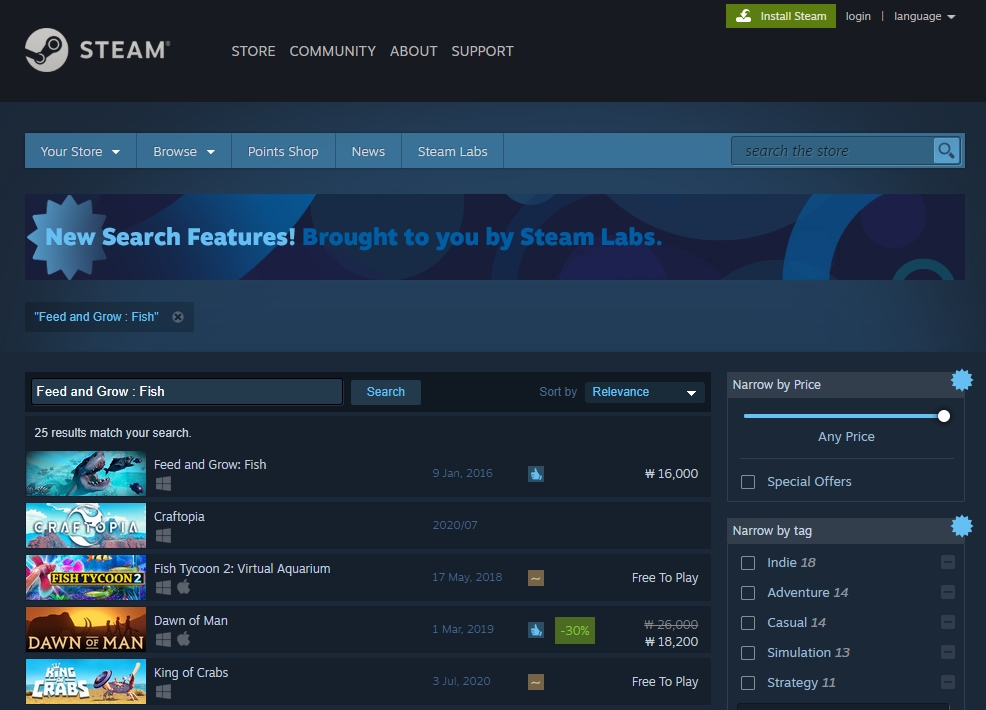The image size is (986, 710).
Task: Open the Your Store dropdown
Action: 80,151
